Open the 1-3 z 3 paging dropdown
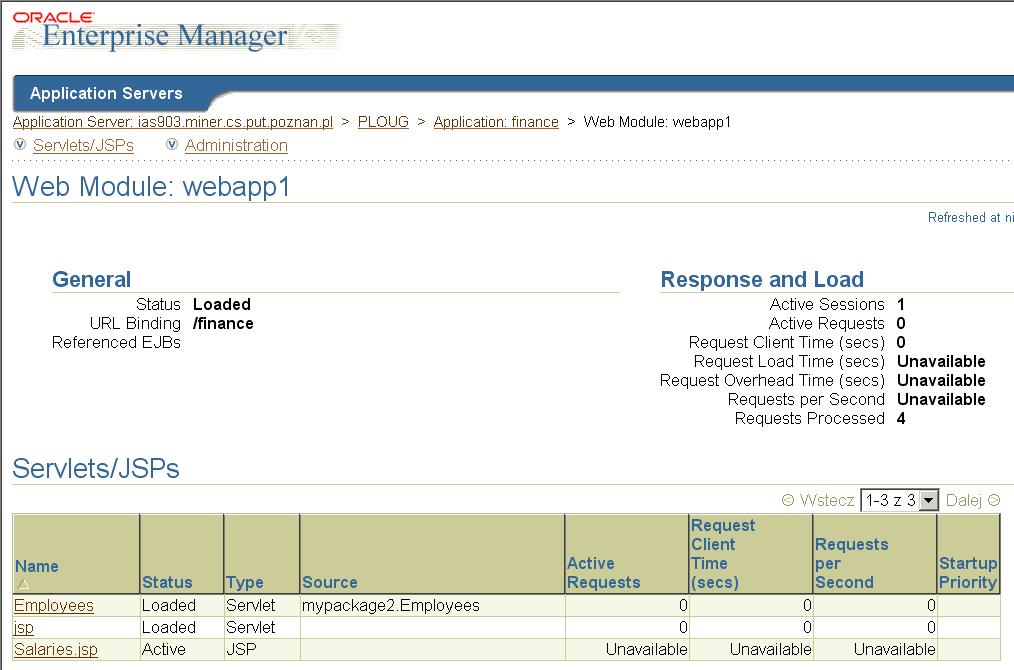The image size is (1014, 670). (x=899, y=500)
